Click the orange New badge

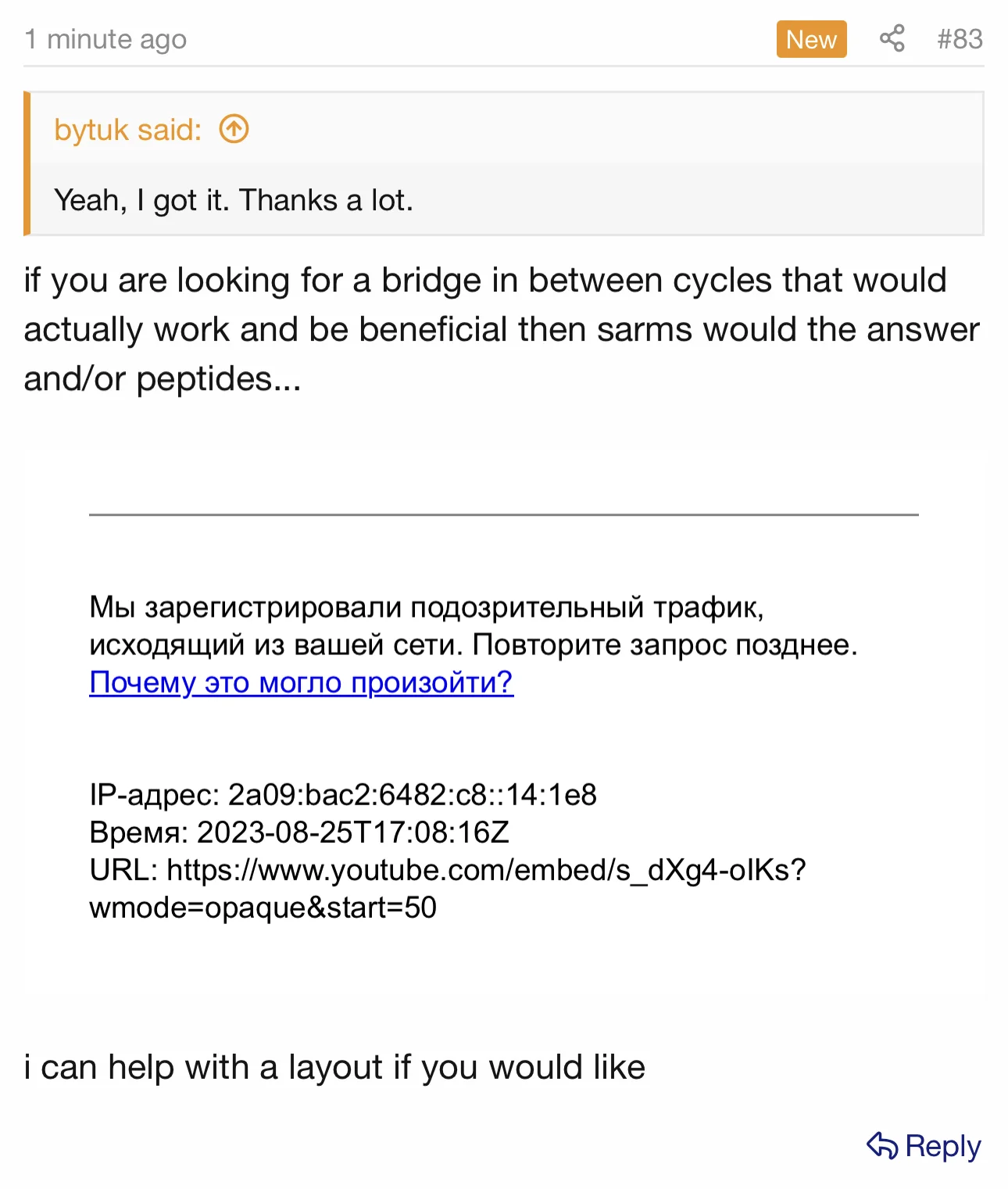[811, 39]
